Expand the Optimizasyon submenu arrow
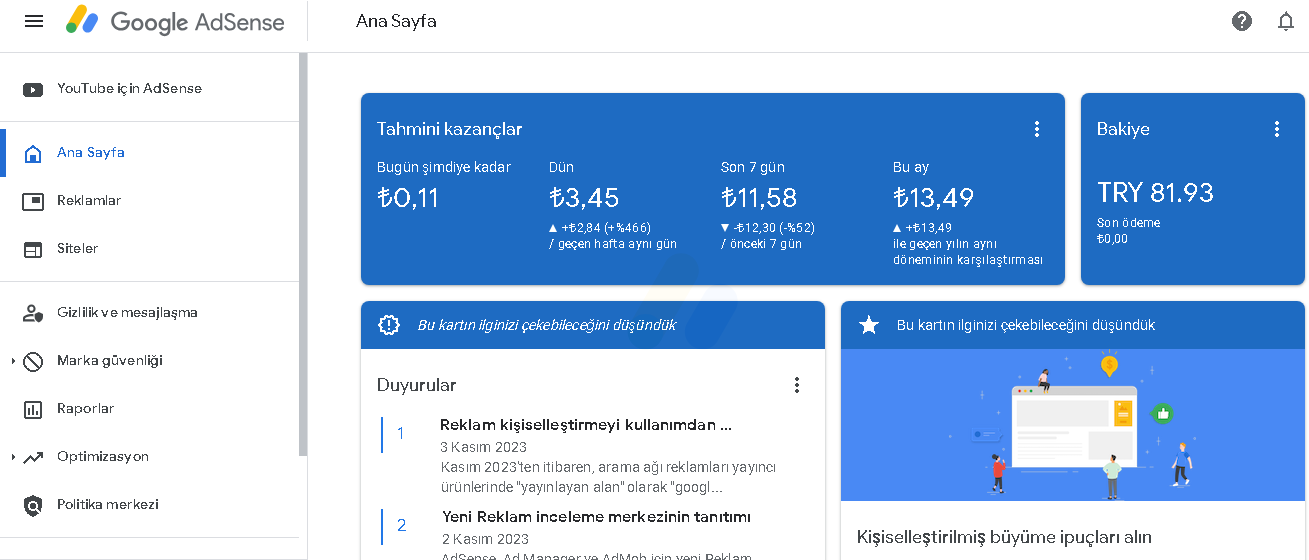Image resolution: width=1309 pixels, height=560 pixels. [13, 457]
